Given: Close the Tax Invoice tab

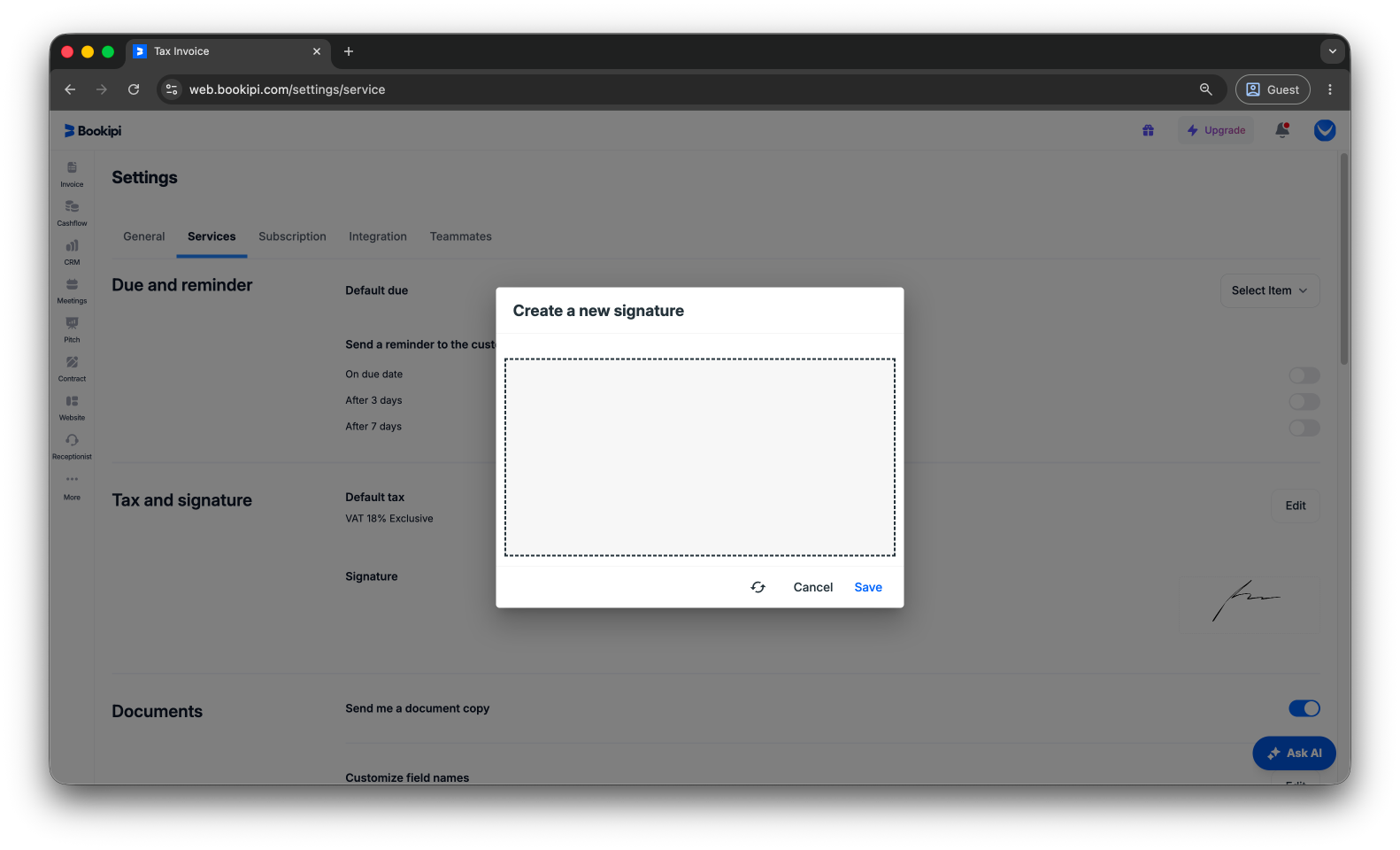Looking at the screenshot, I should coord(317,51).
